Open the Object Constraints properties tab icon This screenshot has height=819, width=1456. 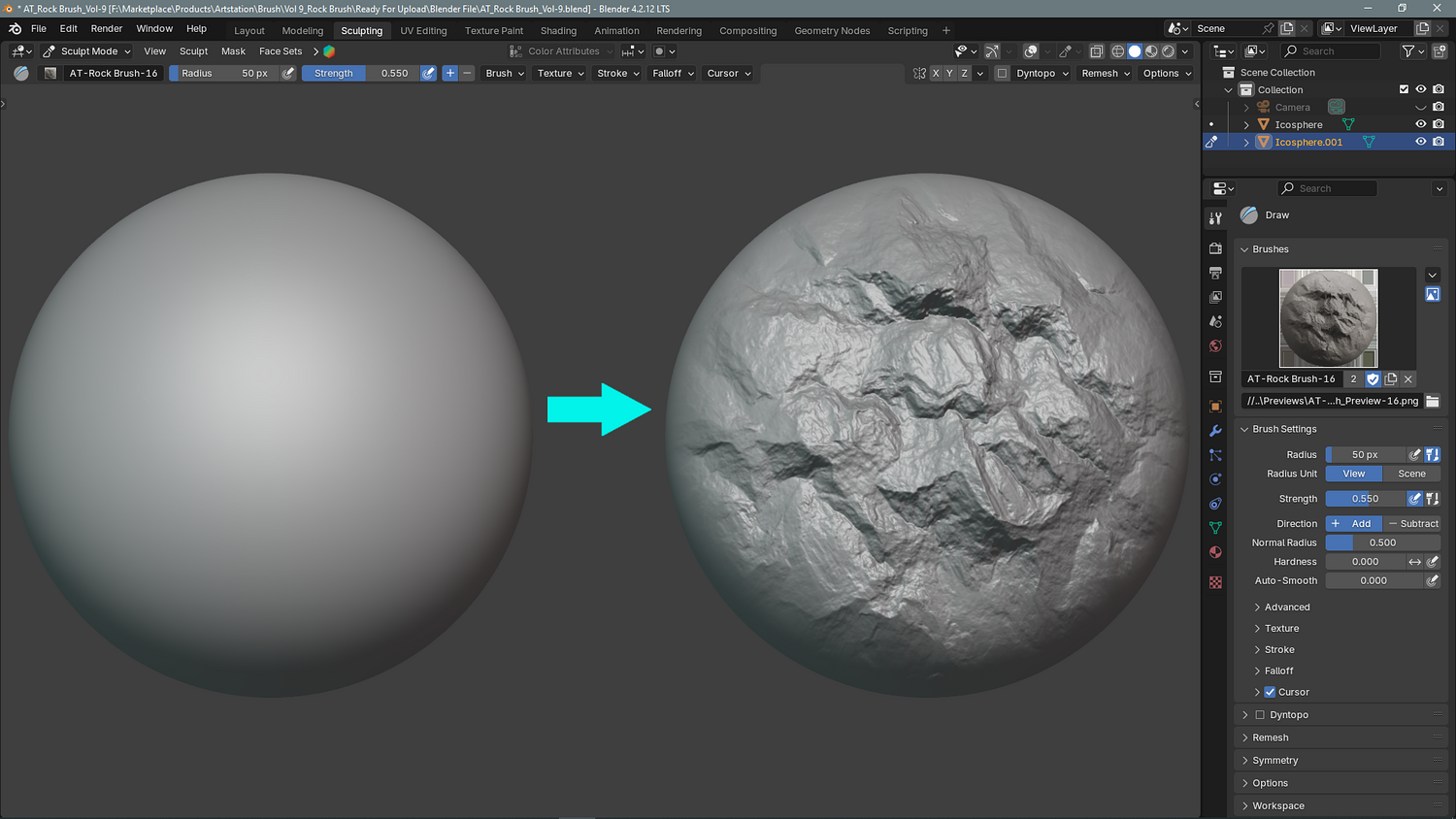(1215, 504)
